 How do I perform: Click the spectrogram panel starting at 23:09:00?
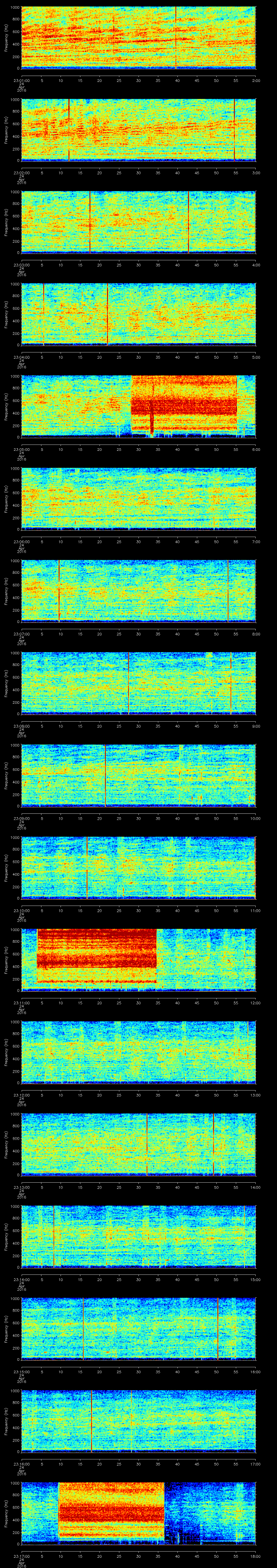coord(139,775)
